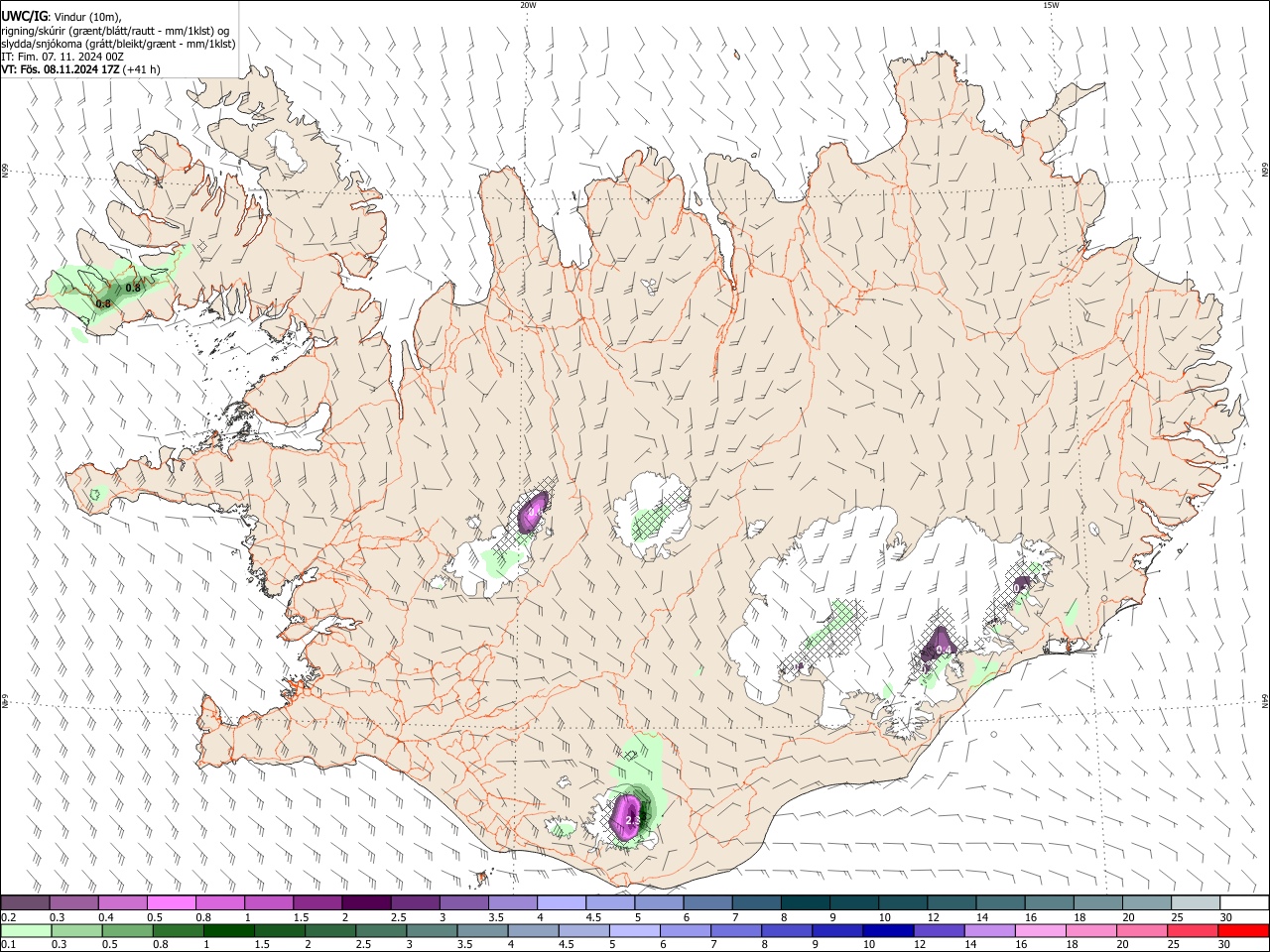Pick the pink 16 swatch in the lower scale

tap(1039, 930)
